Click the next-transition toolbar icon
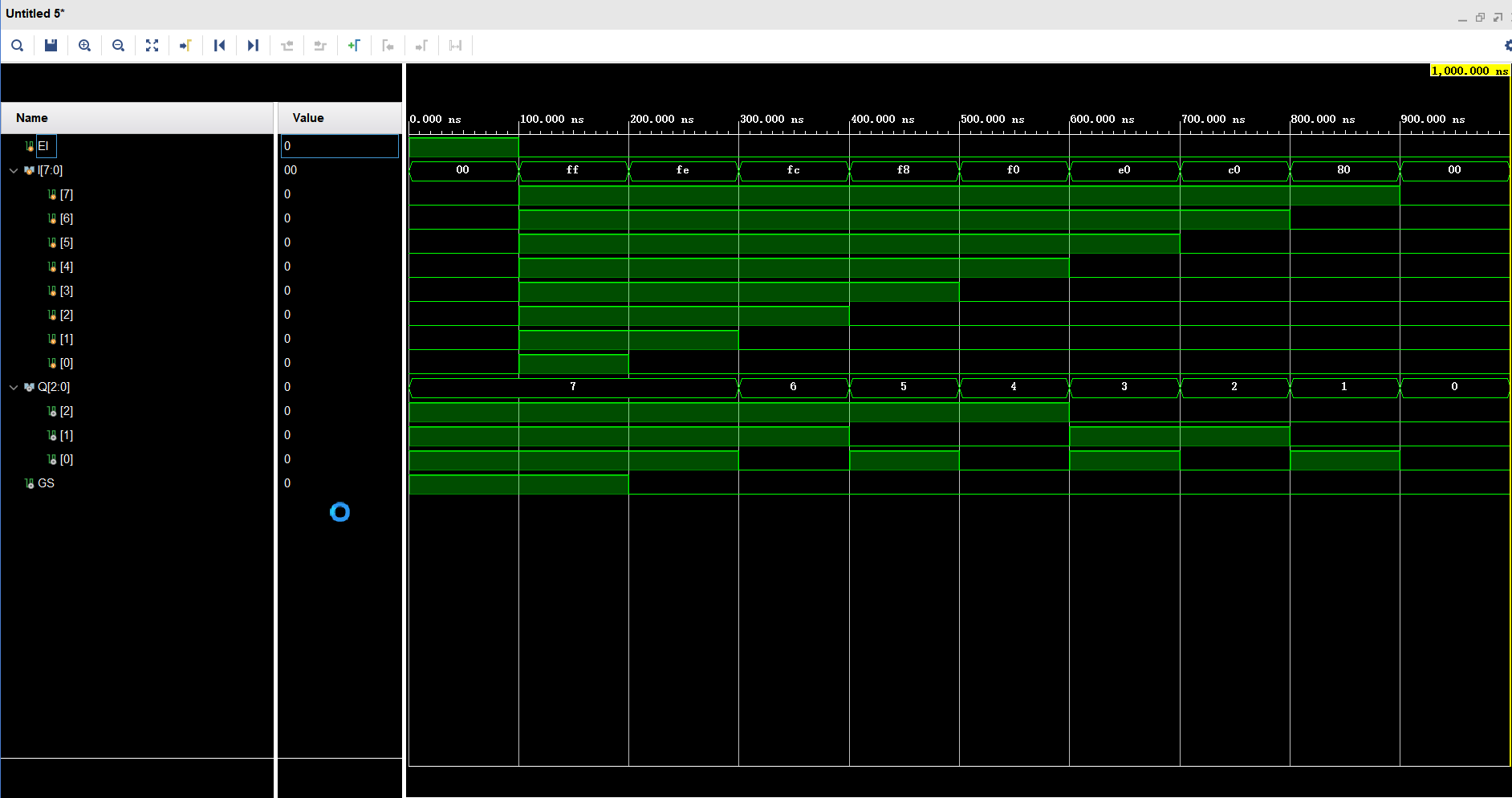The height and width of the screenshot is (798, 1512). [x=320, y=46]
